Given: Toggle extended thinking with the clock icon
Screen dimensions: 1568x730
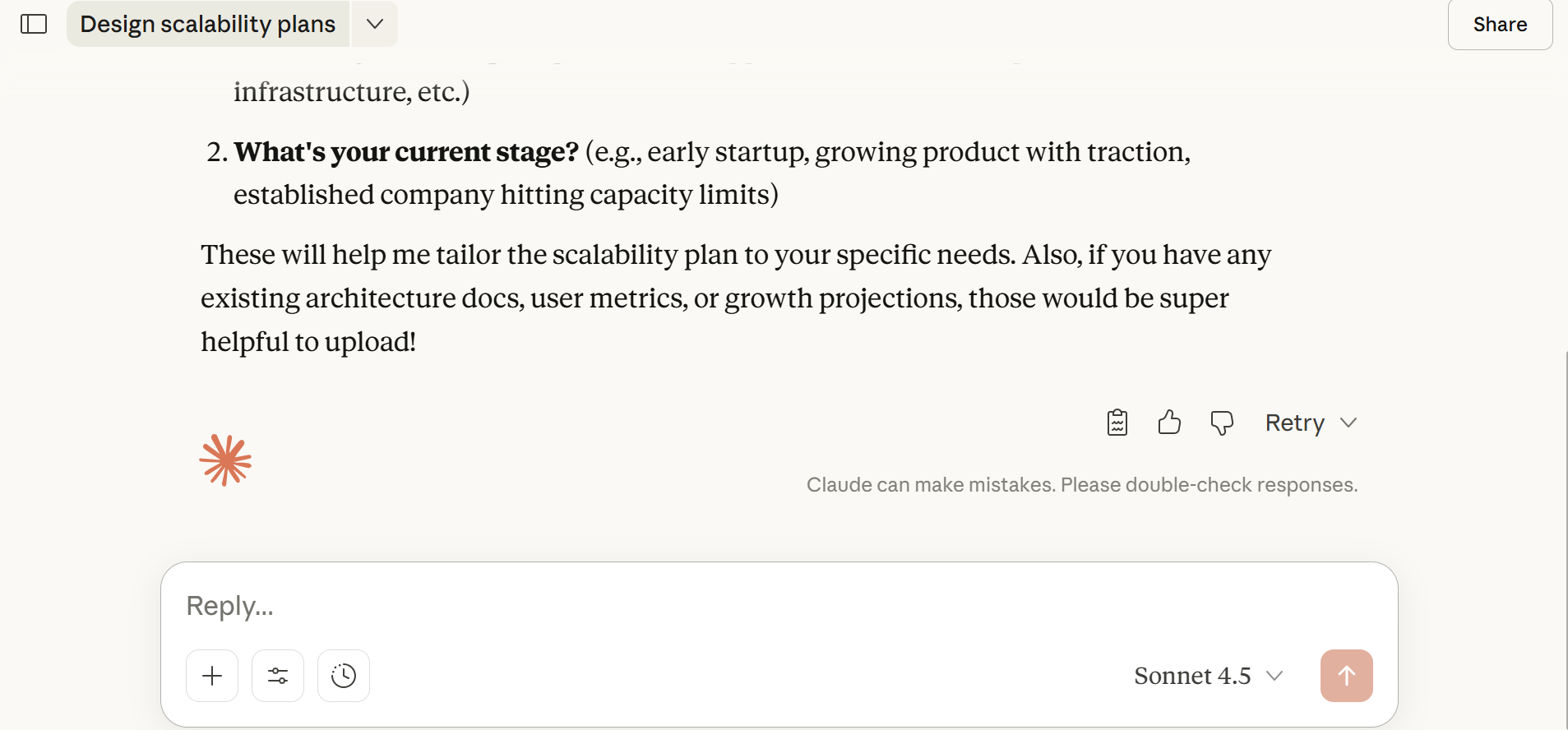Looking at the screenshot, I should [344, 676].
